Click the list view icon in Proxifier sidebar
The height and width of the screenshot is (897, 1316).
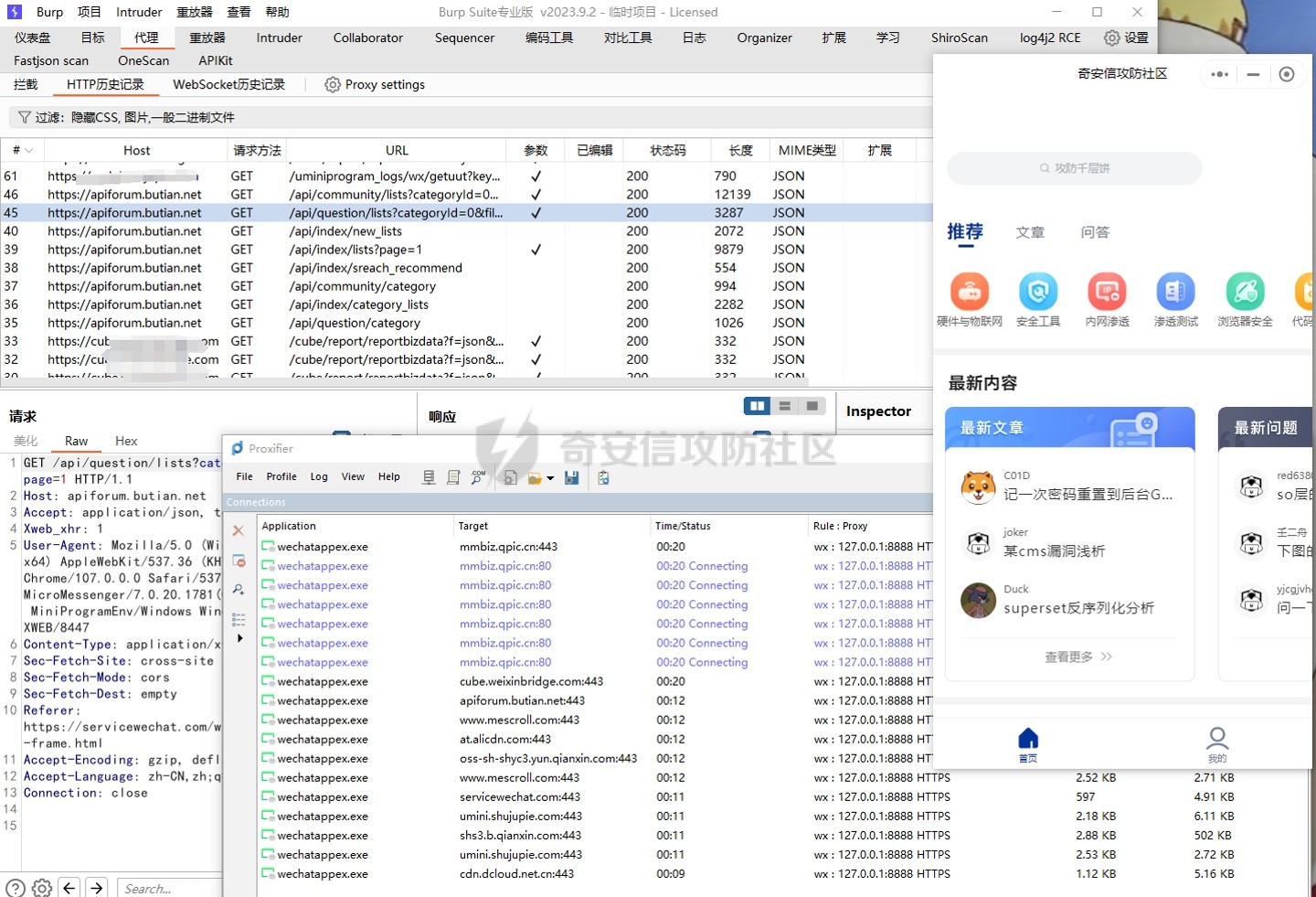(x=239, y=619)
